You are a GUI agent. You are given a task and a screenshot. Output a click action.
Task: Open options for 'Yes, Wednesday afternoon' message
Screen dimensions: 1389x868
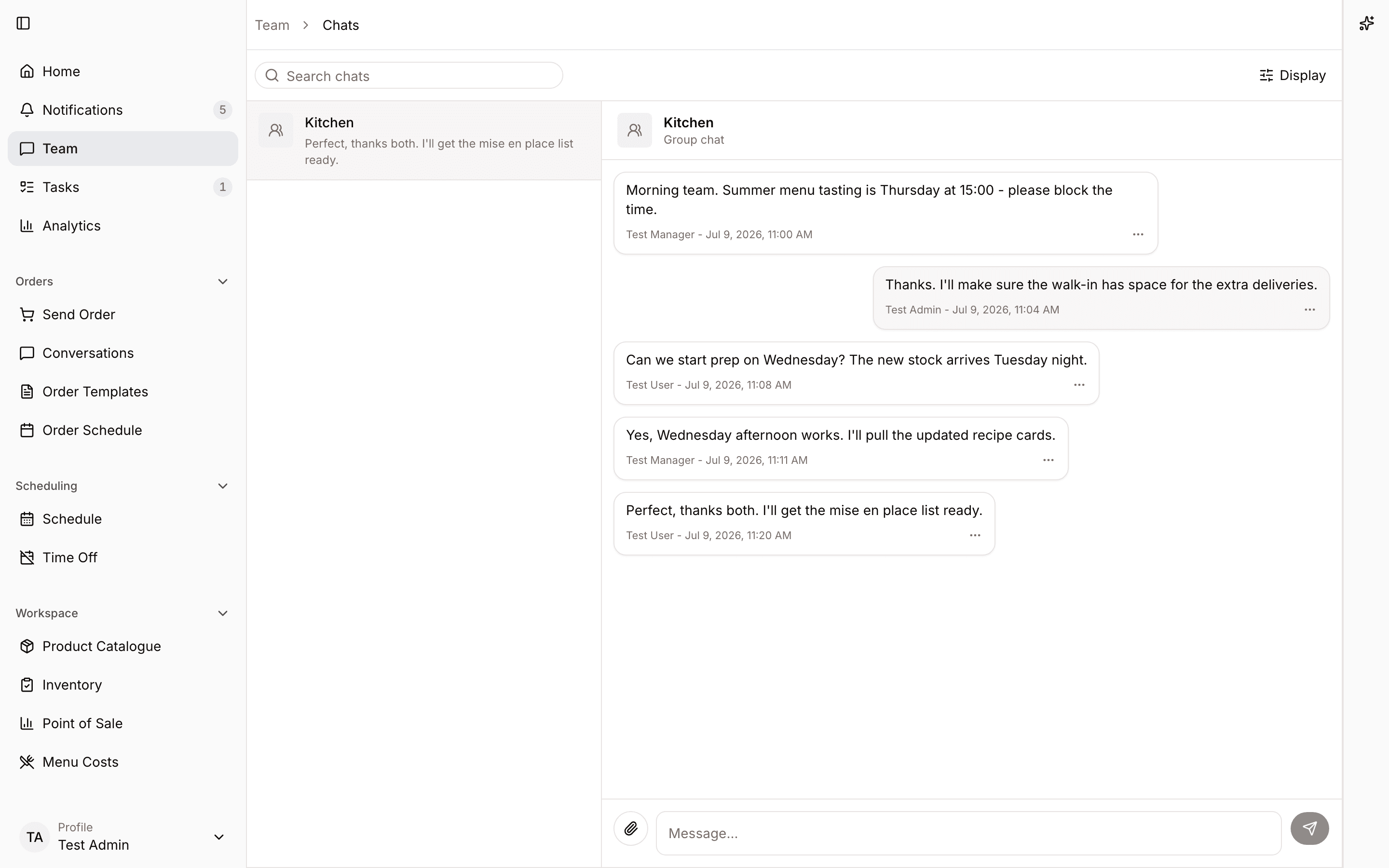[1048, 460]
